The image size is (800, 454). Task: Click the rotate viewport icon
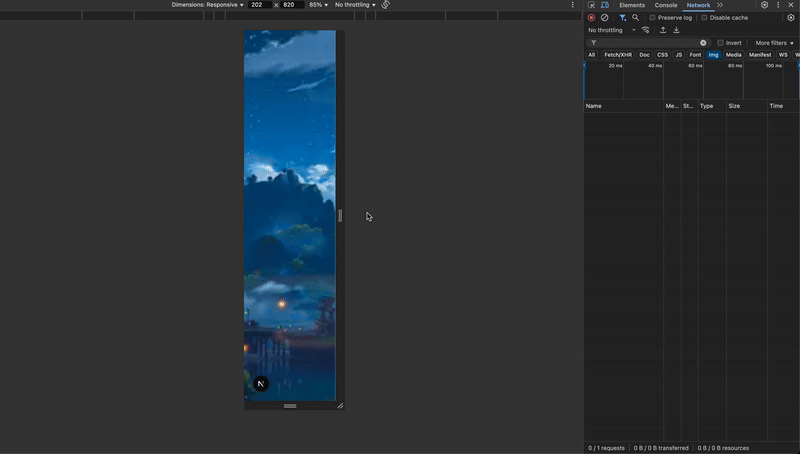tap(385, 5)
